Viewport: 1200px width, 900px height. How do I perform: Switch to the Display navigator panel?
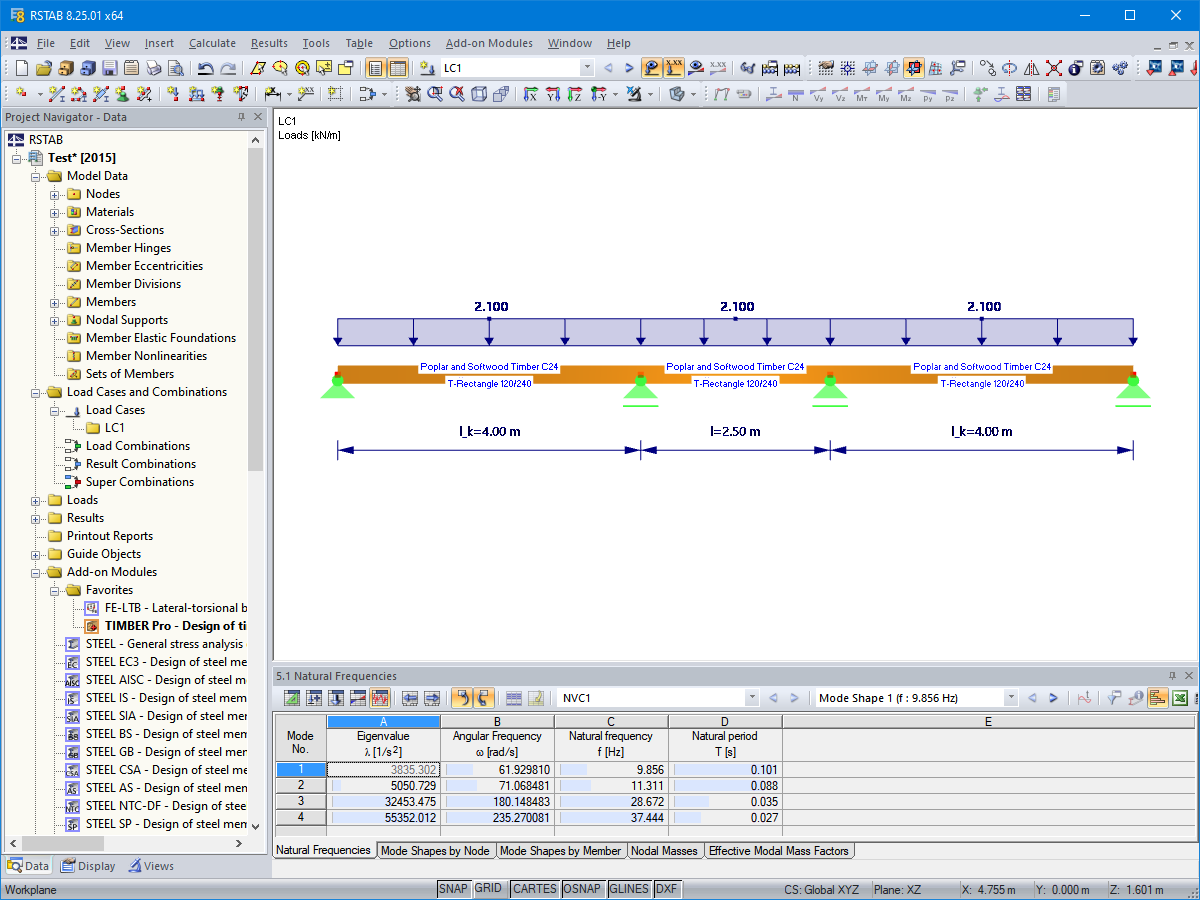(87, 865)
